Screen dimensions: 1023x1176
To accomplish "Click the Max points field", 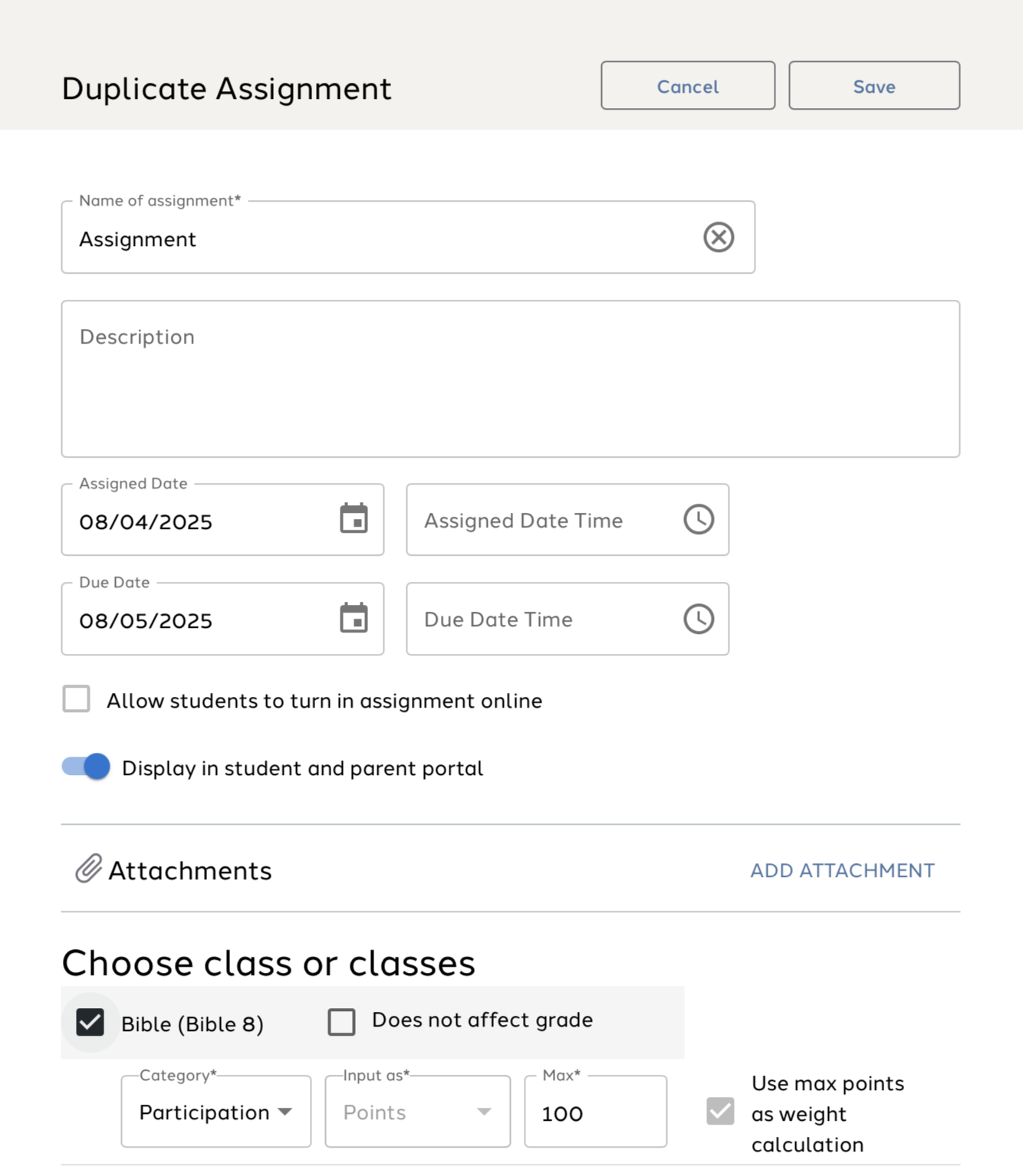I will tap(596, 1112).
